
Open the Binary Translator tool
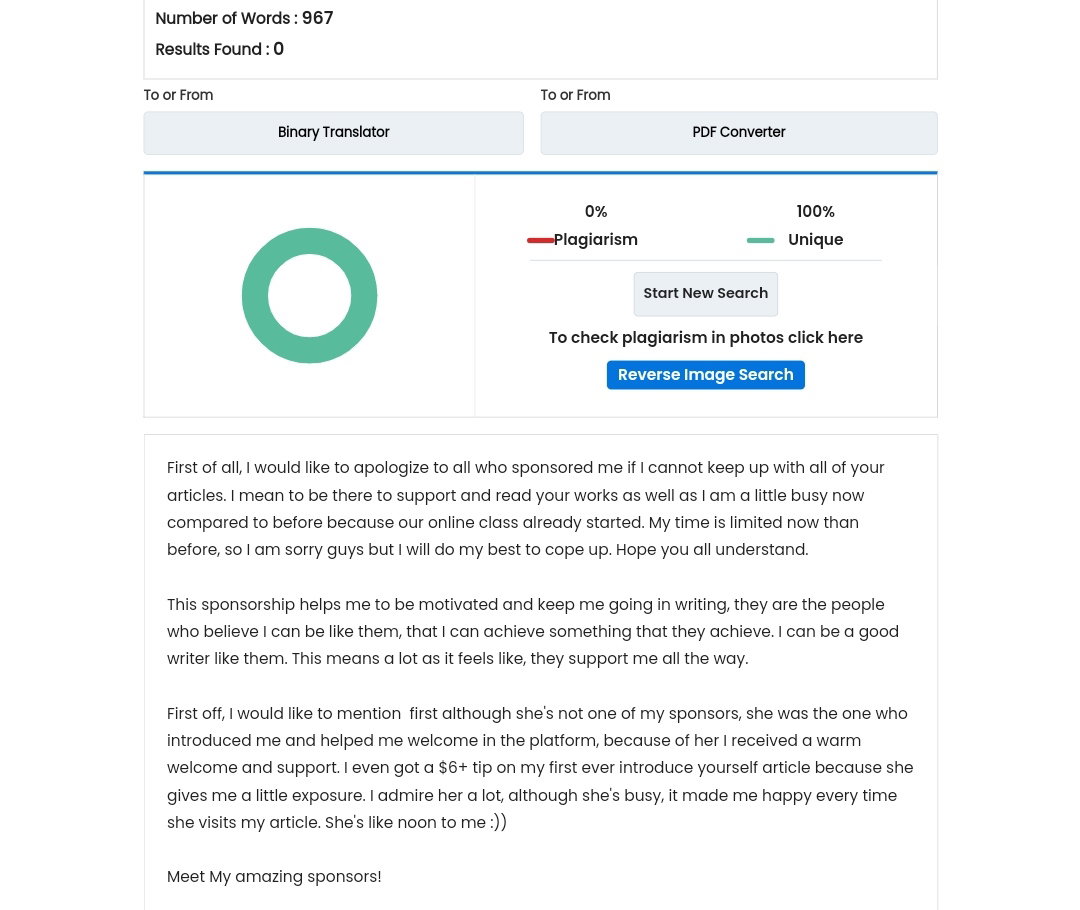pyautogui.click(x=333, y=133)
